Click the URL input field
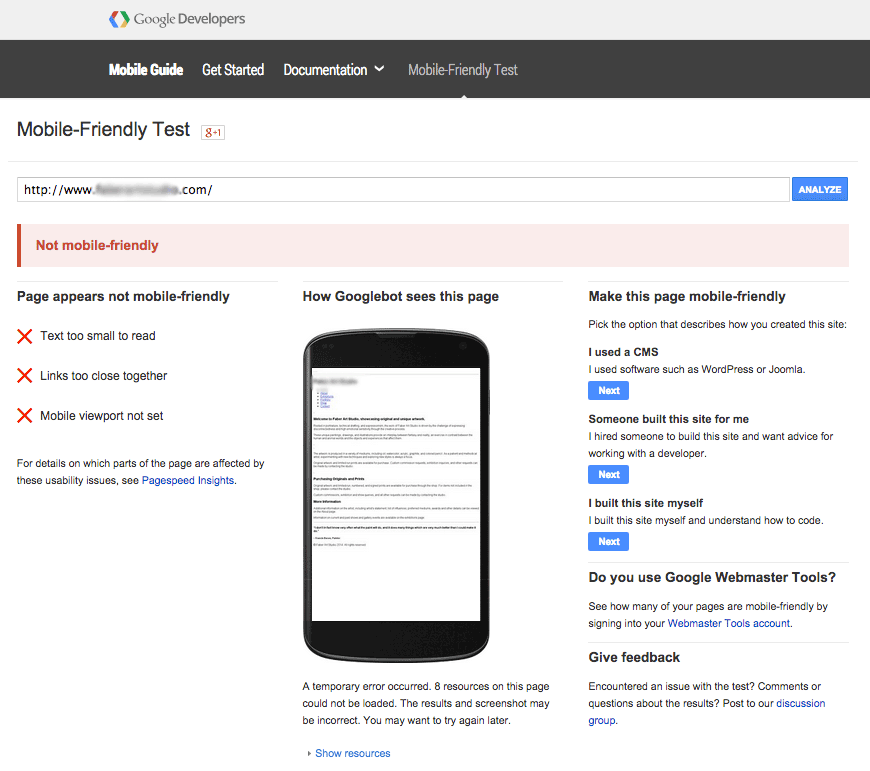The image size is (870, 771). [x=403, y=190]
